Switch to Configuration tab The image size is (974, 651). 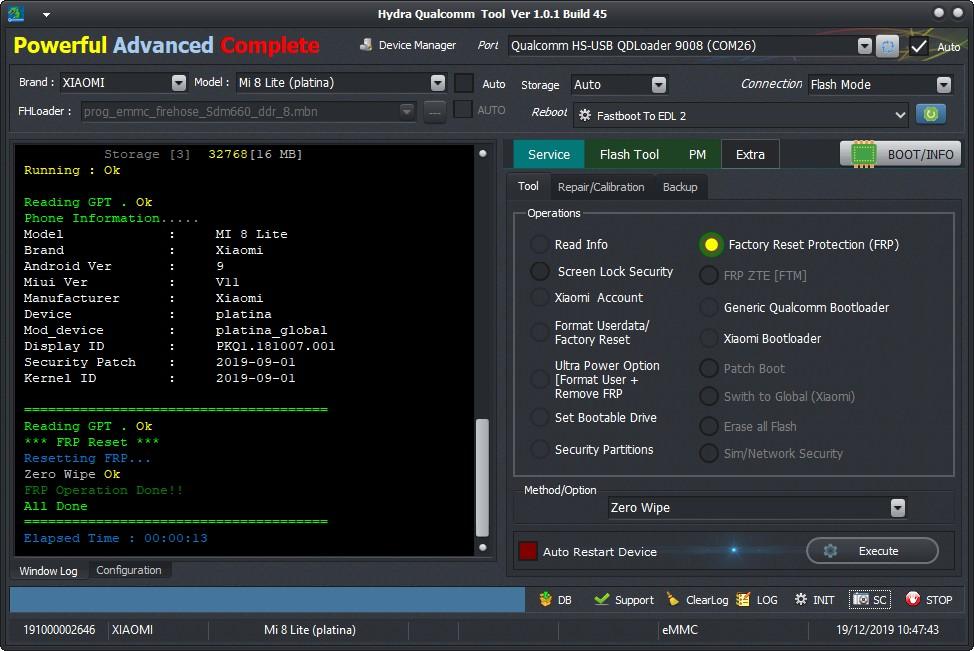[129, 570]
